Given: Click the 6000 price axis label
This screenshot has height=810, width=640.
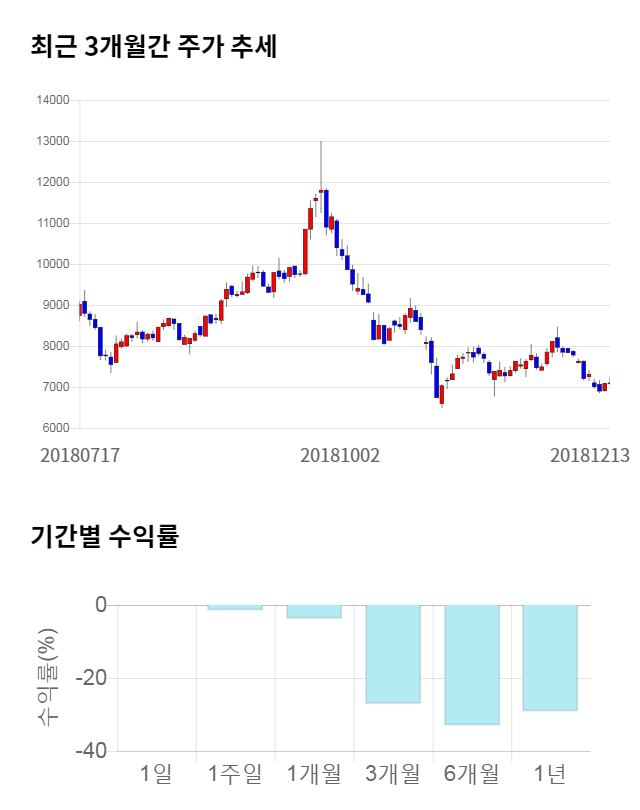Looking at the screenshot, I should [55, 428].
